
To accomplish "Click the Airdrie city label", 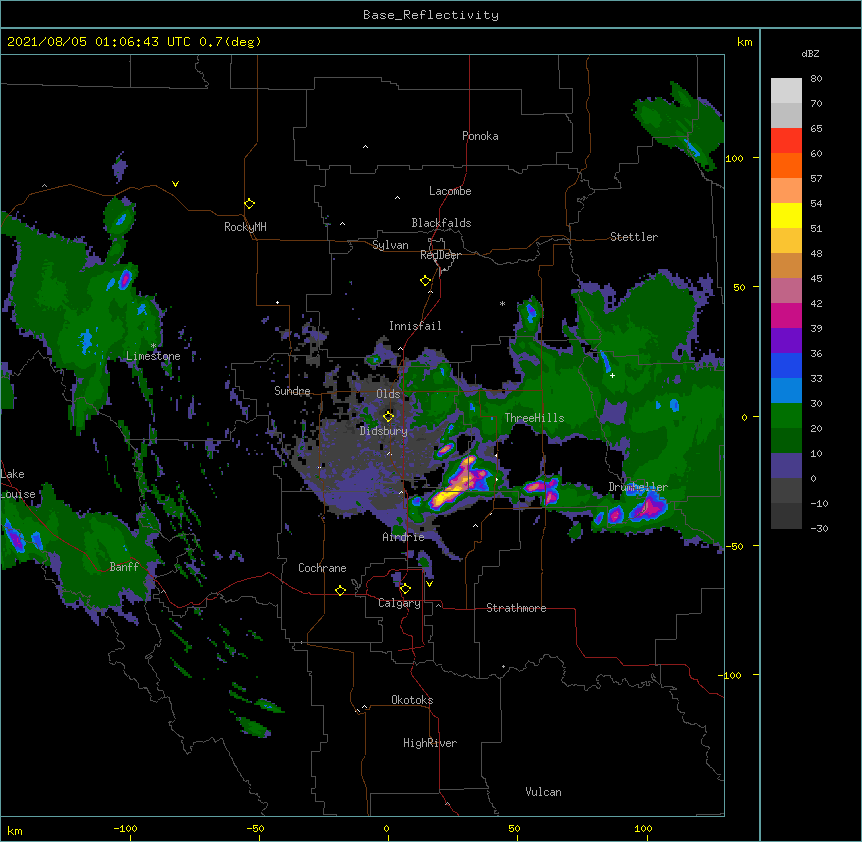I will click(x=403, y=537).
